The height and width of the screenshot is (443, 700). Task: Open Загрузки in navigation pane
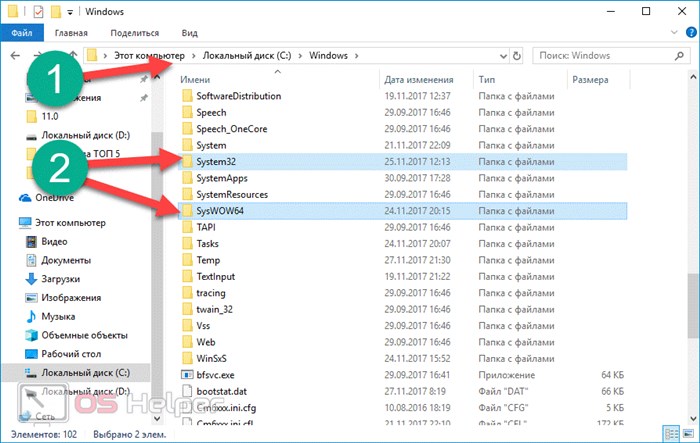(60, 279)
